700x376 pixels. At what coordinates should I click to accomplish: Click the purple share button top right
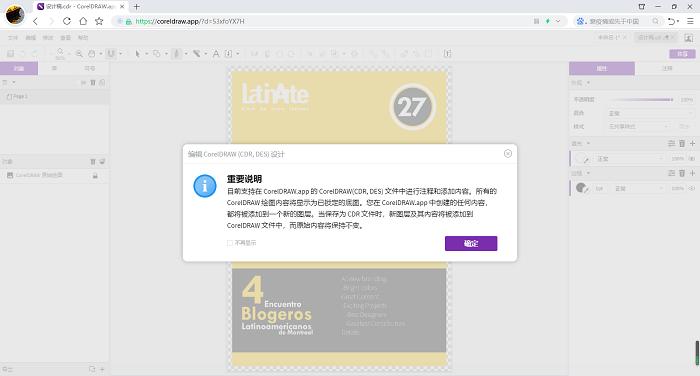pyautogui.click(x=682, y=54)
